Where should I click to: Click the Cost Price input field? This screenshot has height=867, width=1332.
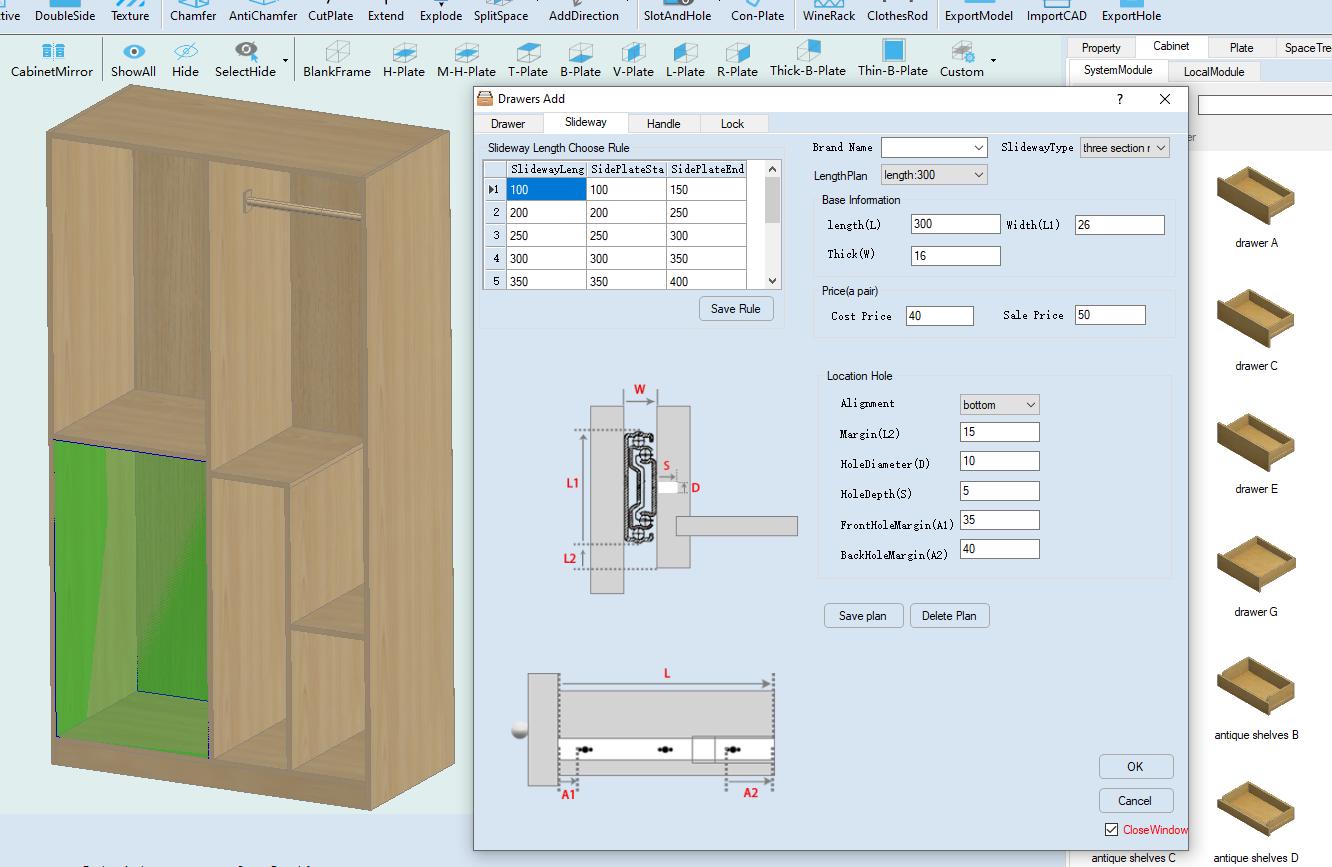939,316
